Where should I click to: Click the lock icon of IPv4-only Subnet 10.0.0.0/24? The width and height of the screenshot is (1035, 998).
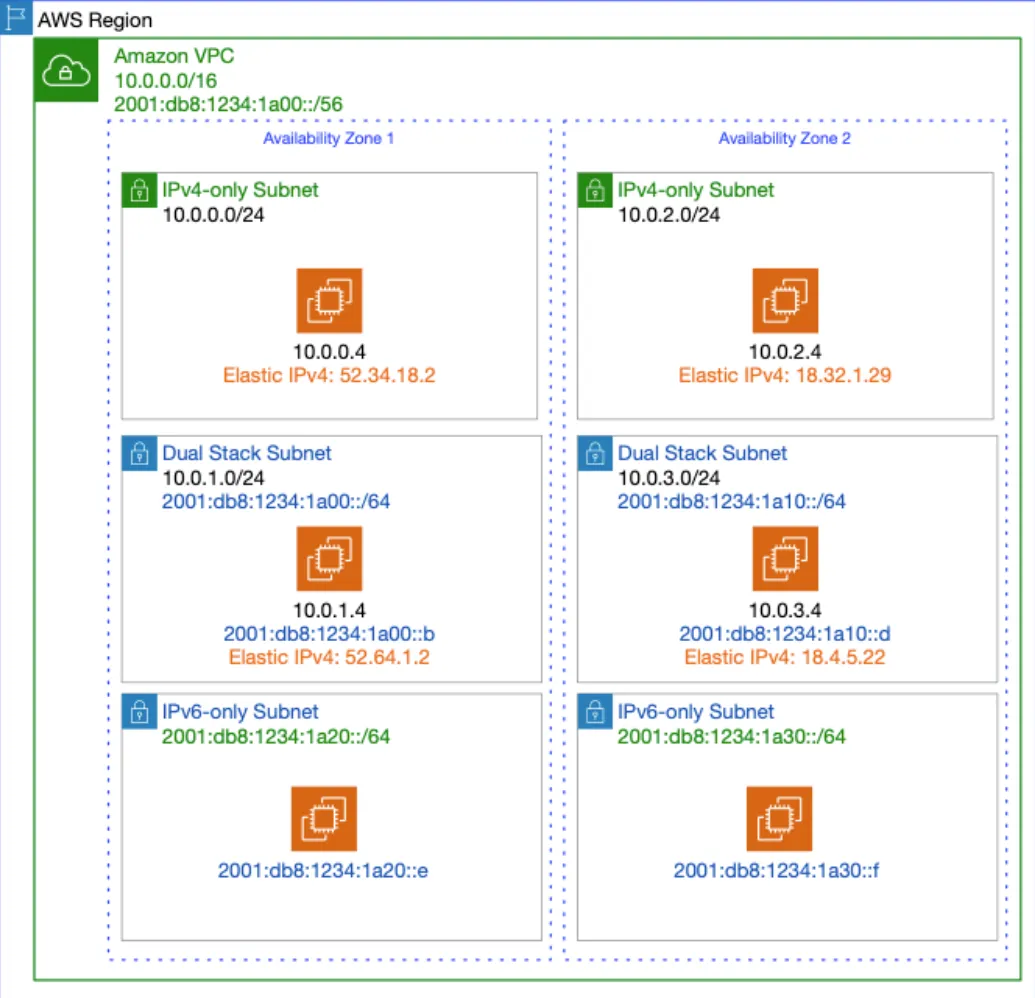pos(139,190)
